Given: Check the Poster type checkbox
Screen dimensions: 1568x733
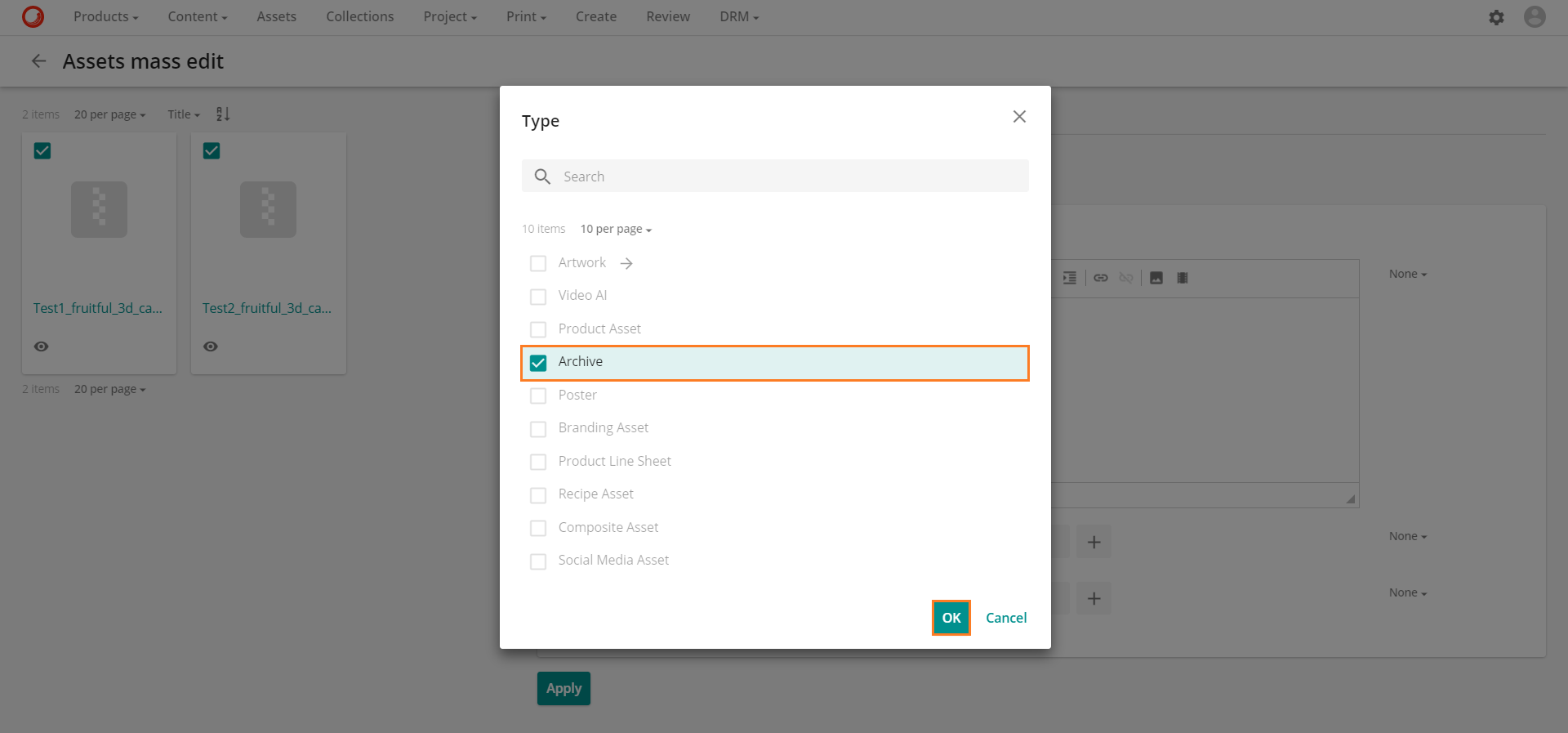Looking at the screenshot, I should tap(538, 396).
